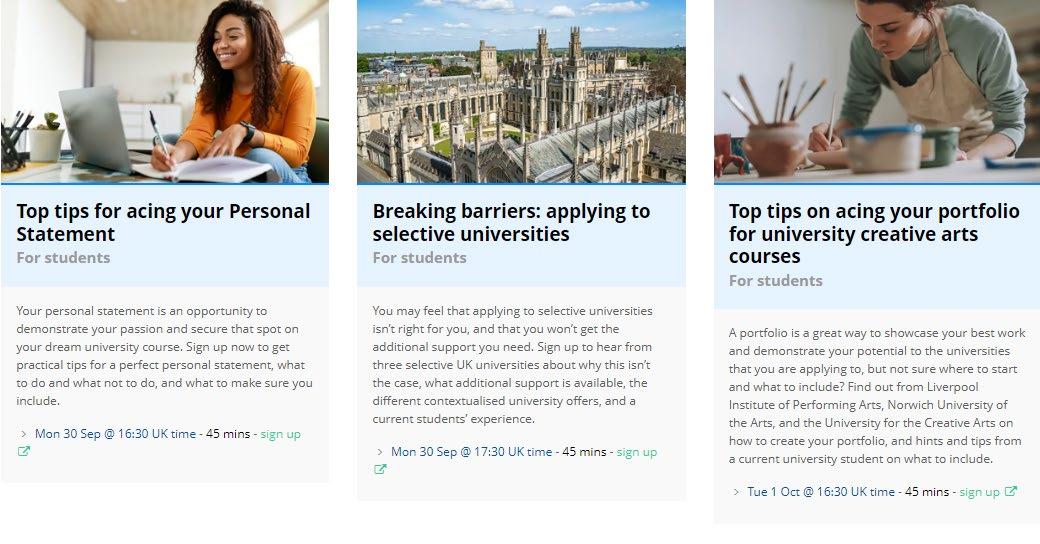1040x544 pixels.
Task: Click the 'Breaking barriers: applying to selective universities' heading
Action: click(511, 222)
